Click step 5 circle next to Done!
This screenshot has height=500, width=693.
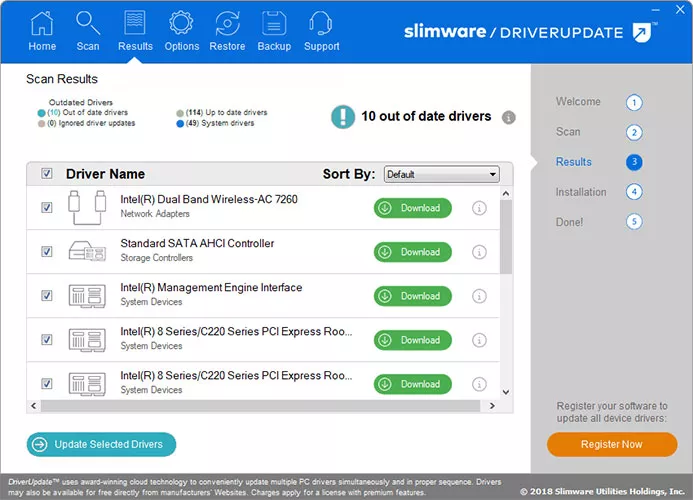pos(634,221)
